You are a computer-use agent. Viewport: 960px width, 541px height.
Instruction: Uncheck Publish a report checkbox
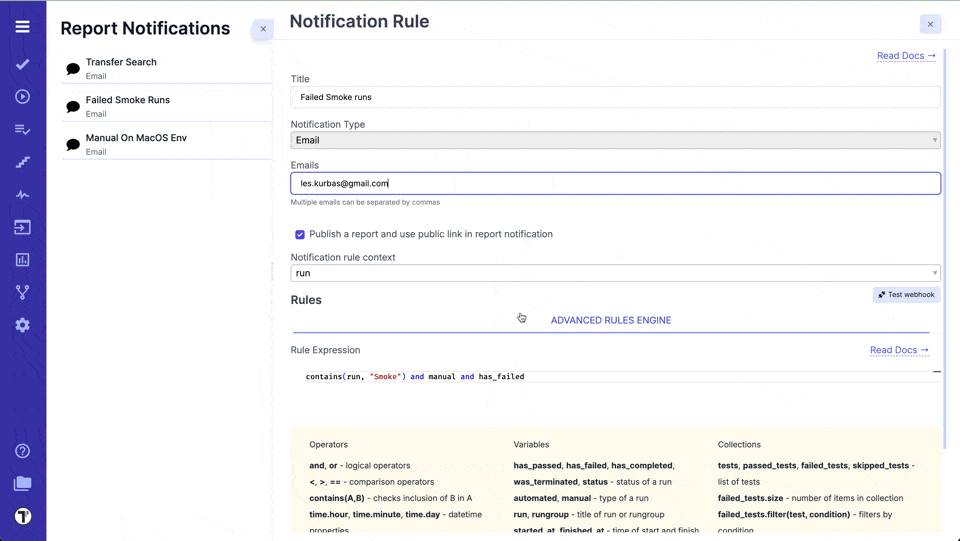300,234
